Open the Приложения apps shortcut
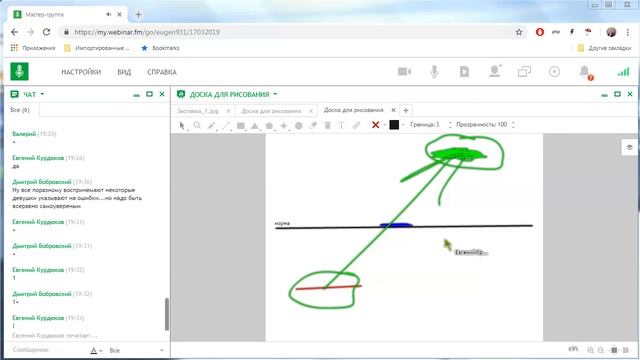Screen dimensions: 640x360 coord(33,48)
